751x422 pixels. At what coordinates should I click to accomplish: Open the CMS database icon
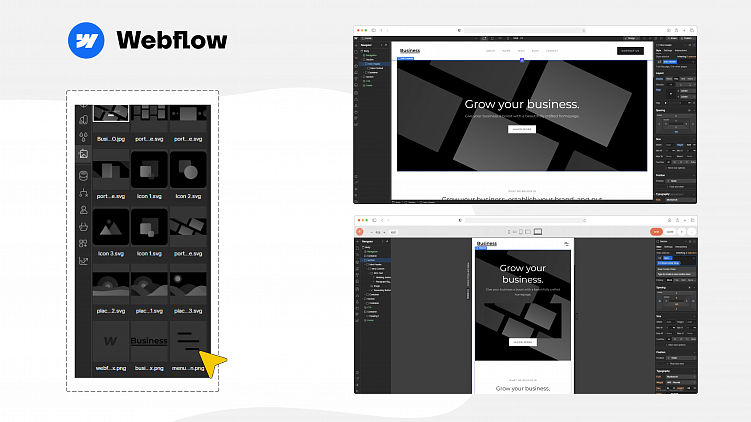click(83, 176)
